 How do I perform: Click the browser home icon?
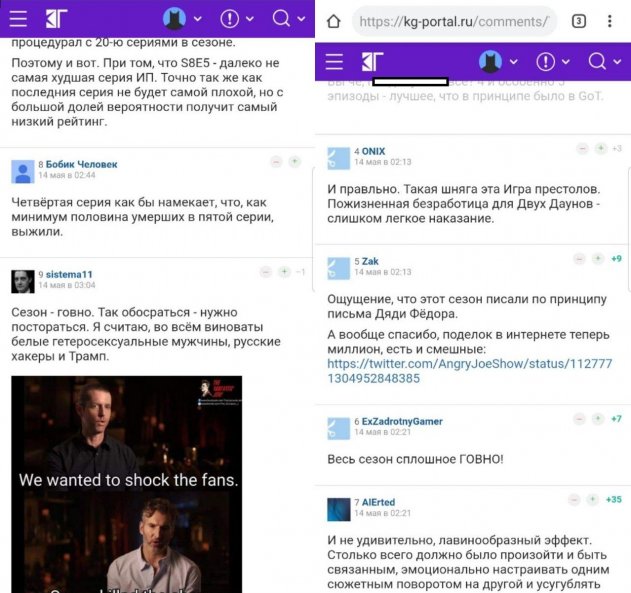tap(334, 21)
